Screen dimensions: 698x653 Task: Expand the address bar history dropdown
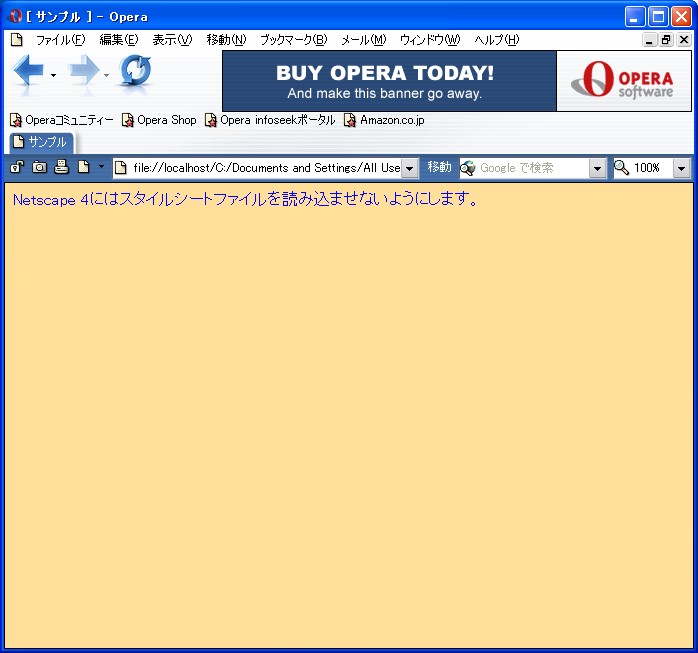point(410,168)
